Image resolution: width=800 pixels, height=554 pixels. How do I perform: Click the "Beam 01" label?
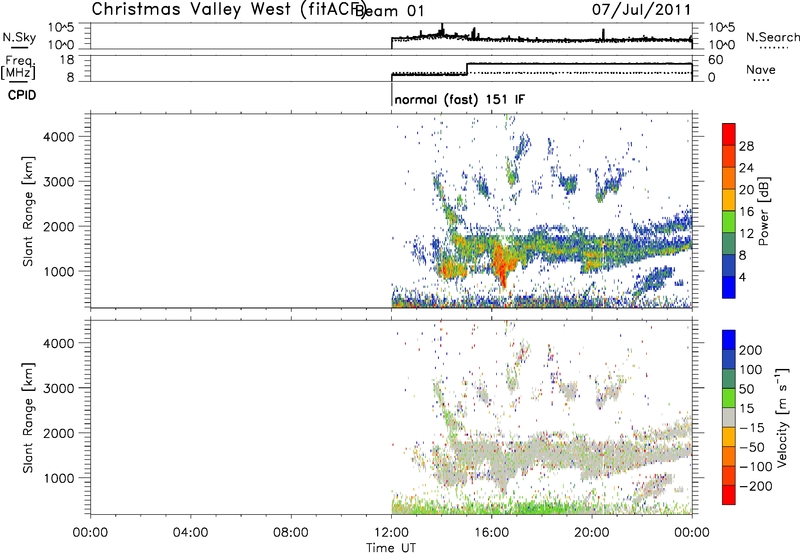pyautogui.click(x=390, y=11)
